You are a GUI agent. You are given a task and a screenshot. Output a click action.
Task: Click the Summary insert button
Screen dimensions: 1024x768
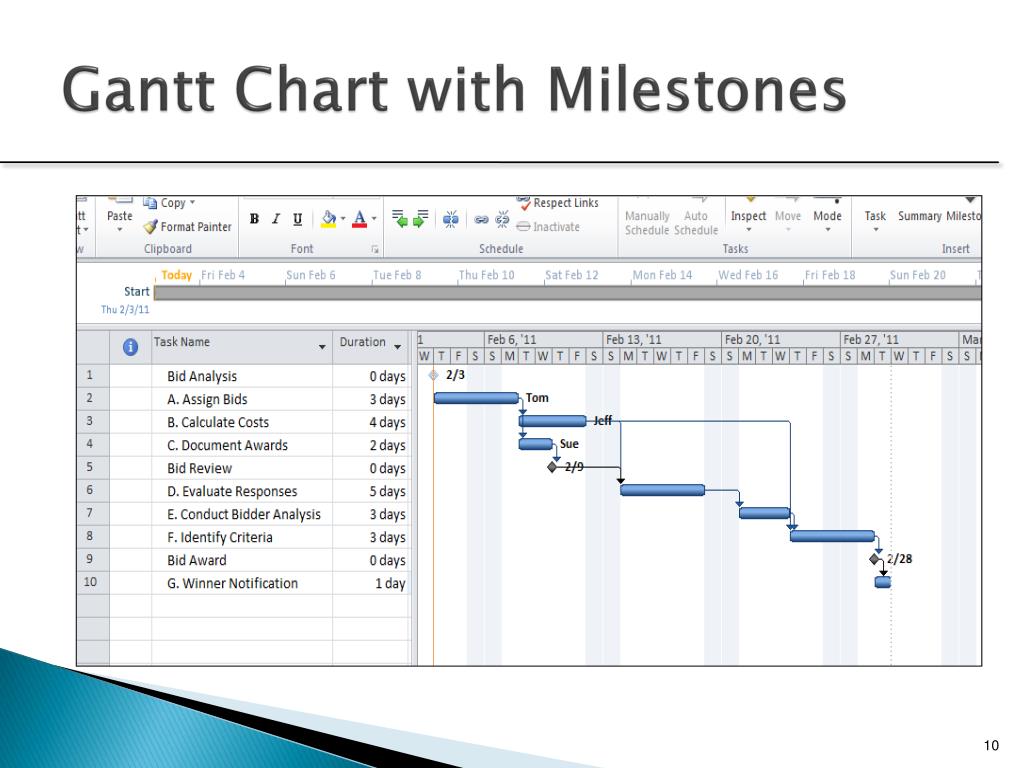click(x=920, y=216)
